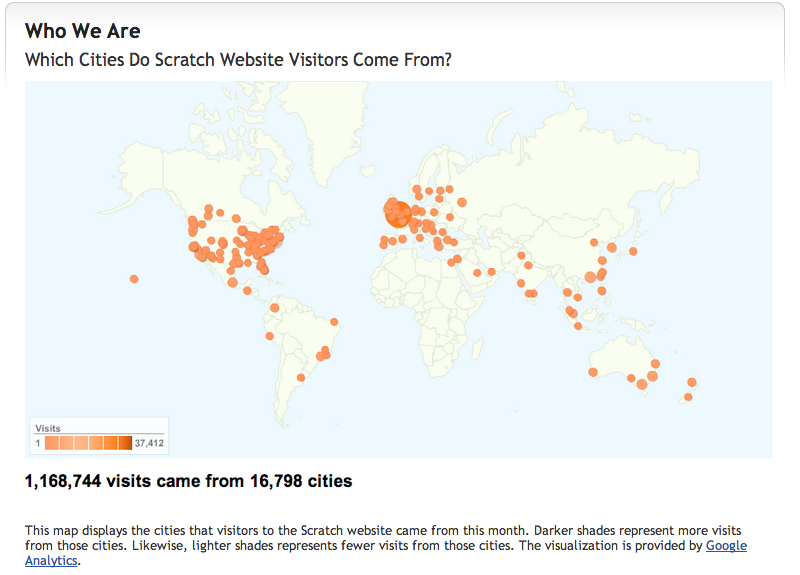Click the Argentina marker in southern South America
This screenshot has width=800, height=575.
[301, 377]
